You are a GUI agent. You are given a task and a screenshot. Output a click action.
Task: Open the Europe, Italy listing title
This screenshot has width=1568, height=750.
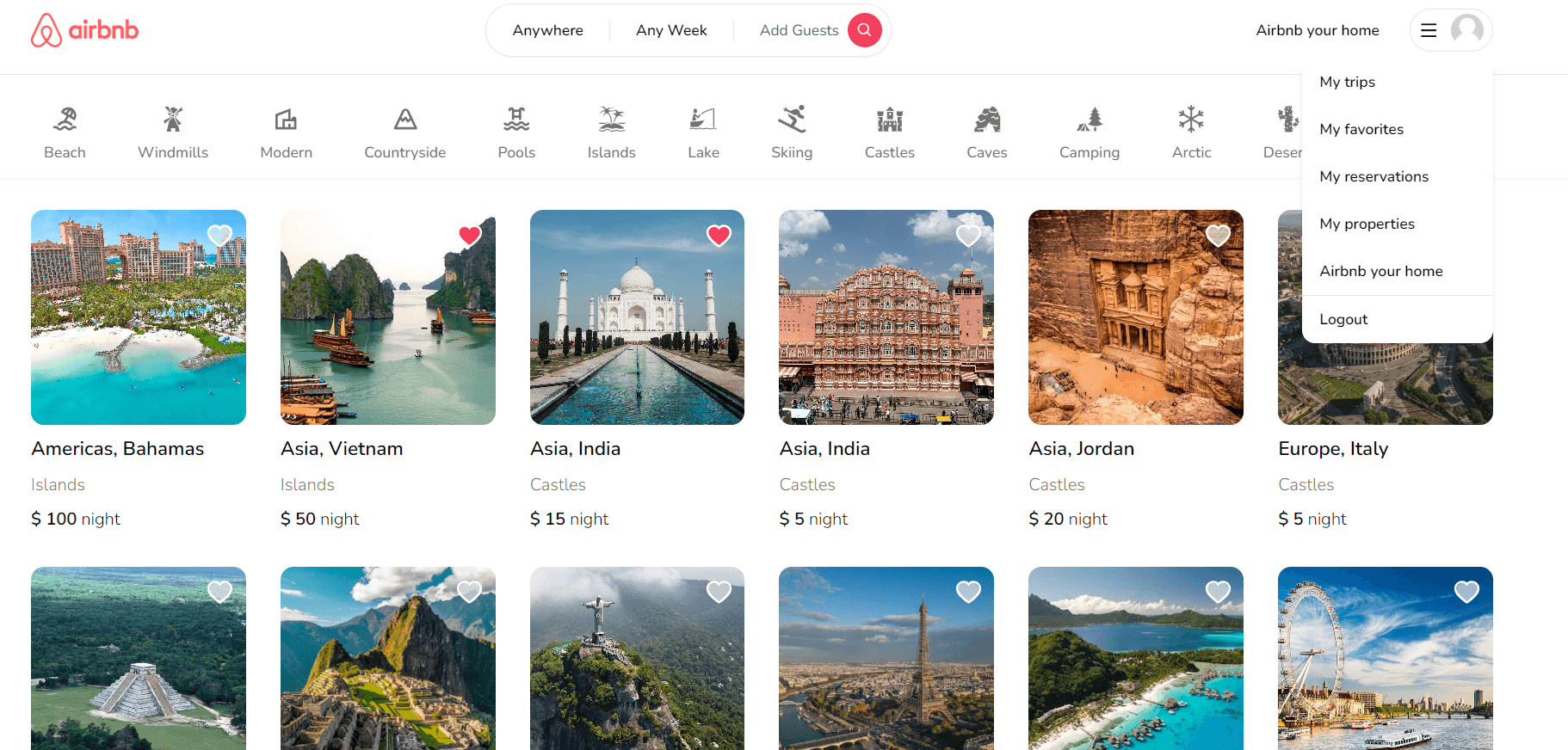click(x=1333, y=449)
